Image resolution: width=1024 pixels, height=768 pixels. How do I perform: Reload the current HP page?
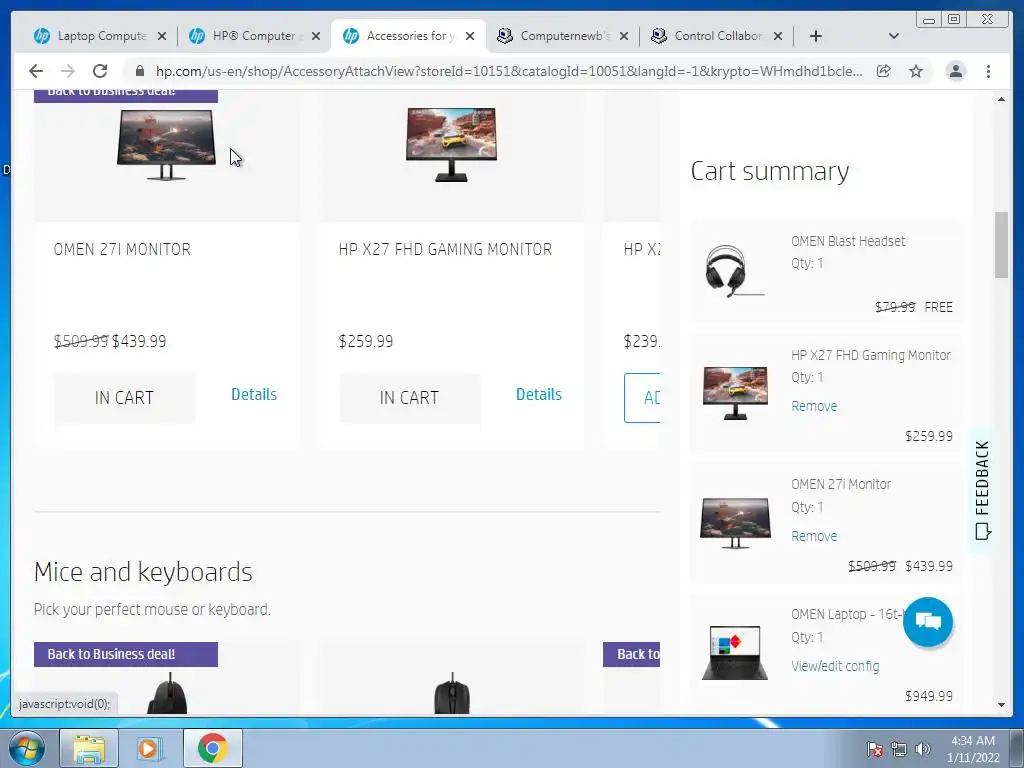coord(100,71)
